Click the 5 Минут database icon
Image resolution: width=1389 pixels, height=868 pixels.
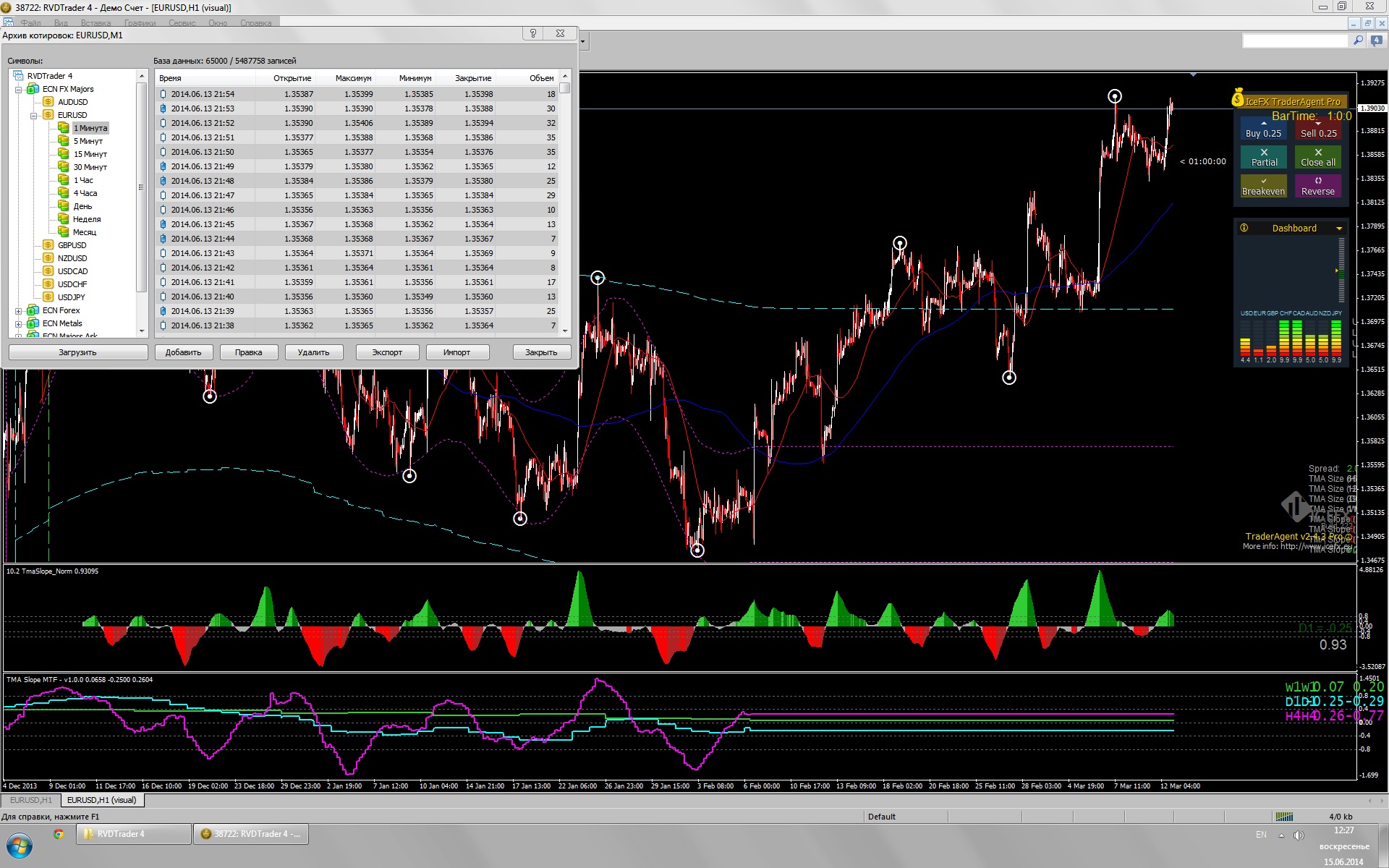64,141
